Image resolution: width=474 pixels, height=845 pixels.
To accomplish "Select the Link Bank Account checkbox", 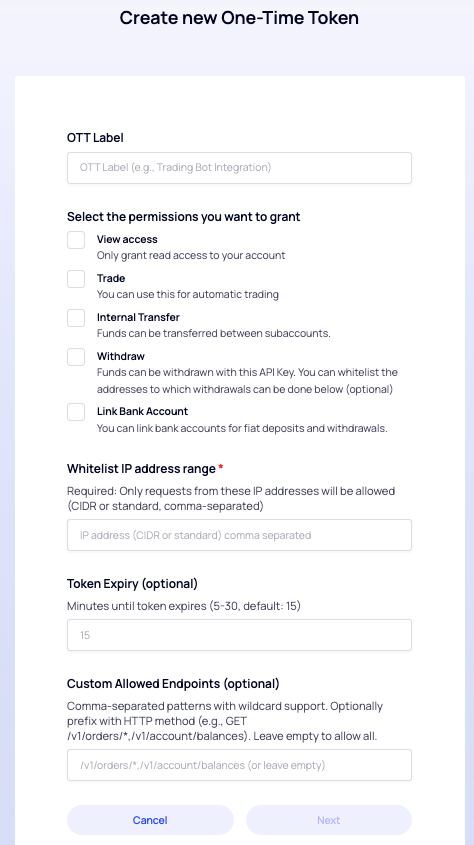I will pyautogui.click(x=76, y=412).
